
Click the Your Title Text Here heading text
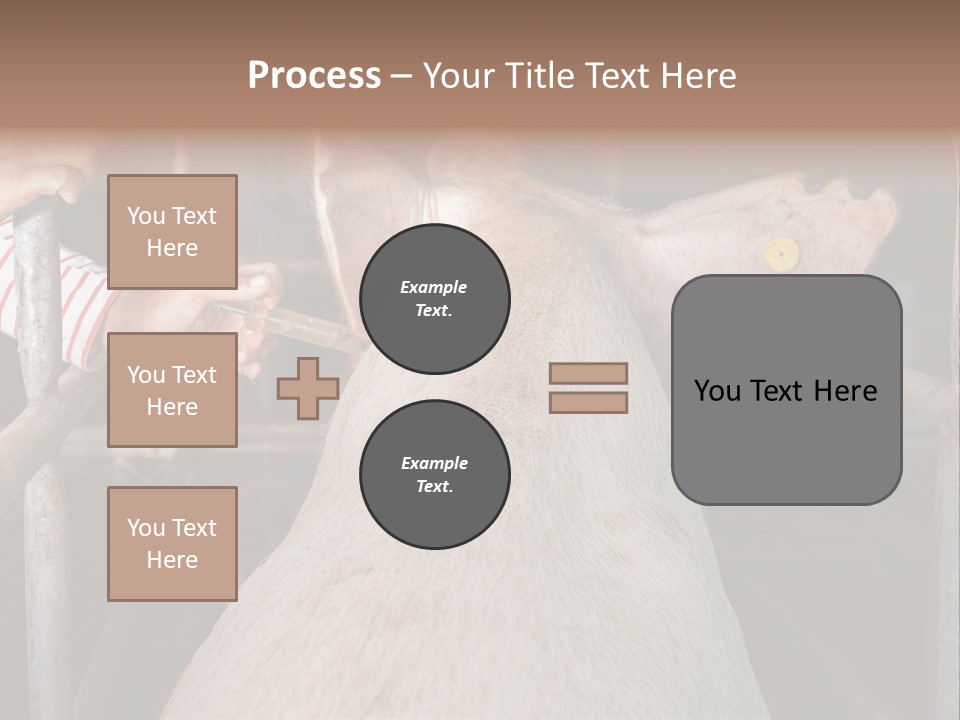tap(580, 75)
